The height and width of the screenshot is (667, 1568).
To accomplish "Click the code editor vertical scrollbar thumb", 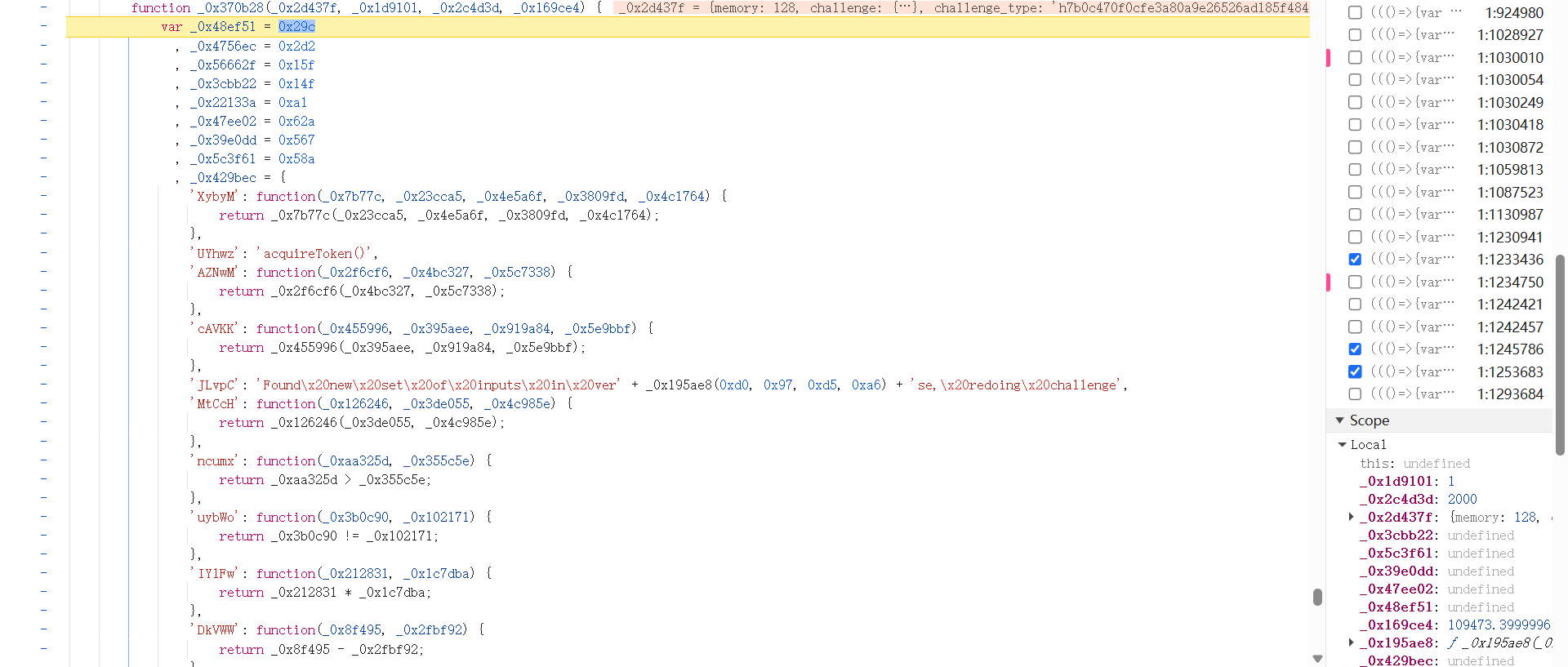I will (x=1316, y=597).
